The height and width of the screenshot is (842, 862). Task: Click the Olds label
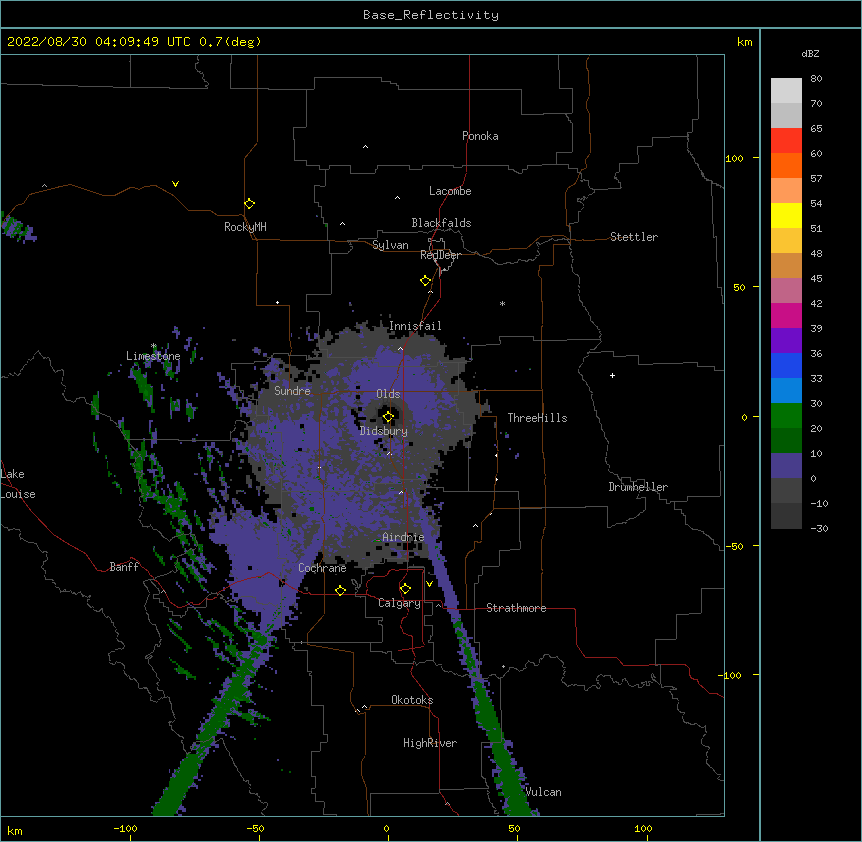click(x=388, y=394)
